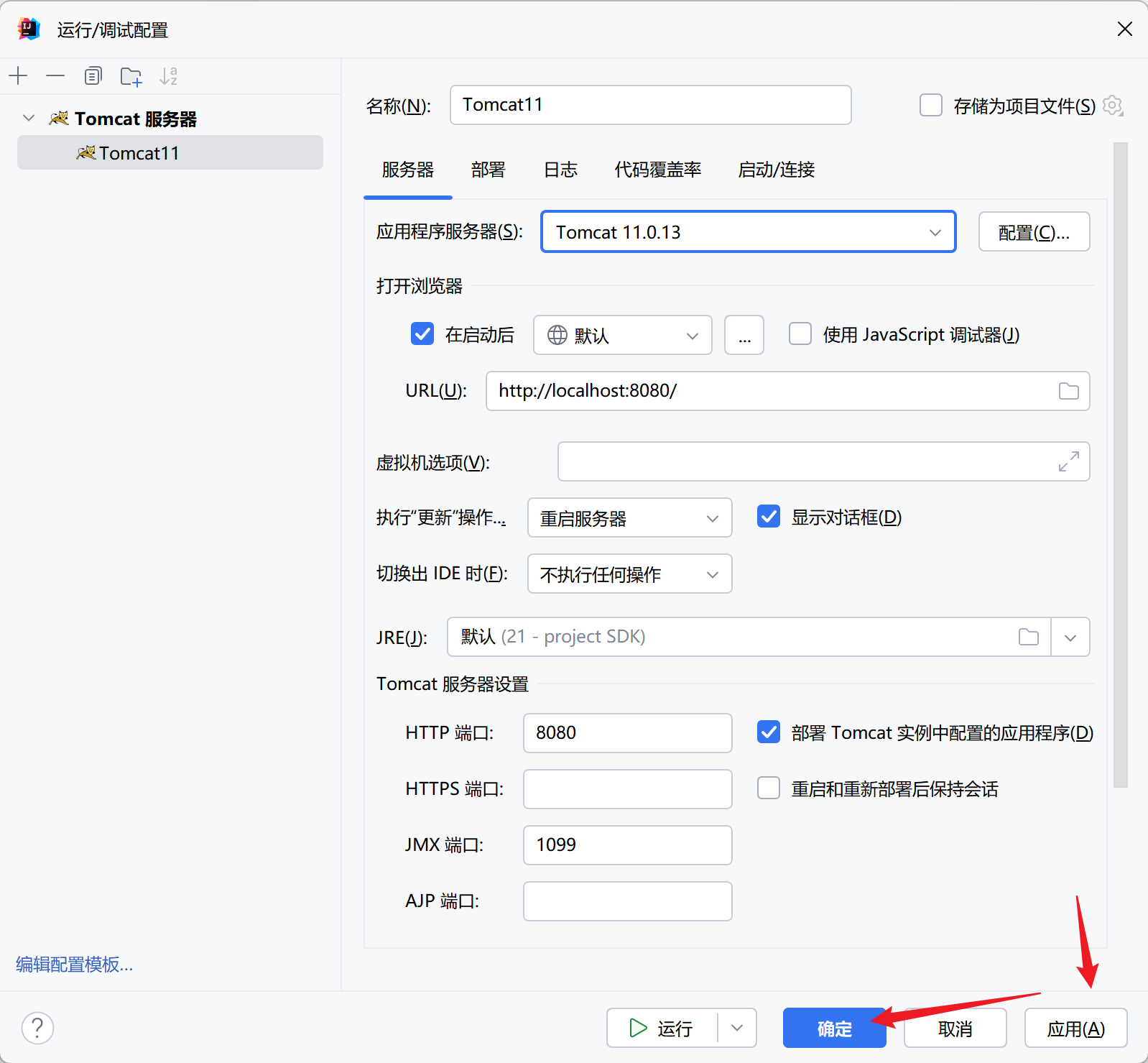Viewport: 1148px width, 1063px height.
Task: Click the Tomcat icon beside Tomcat 服务器
Action: point(59,118)
